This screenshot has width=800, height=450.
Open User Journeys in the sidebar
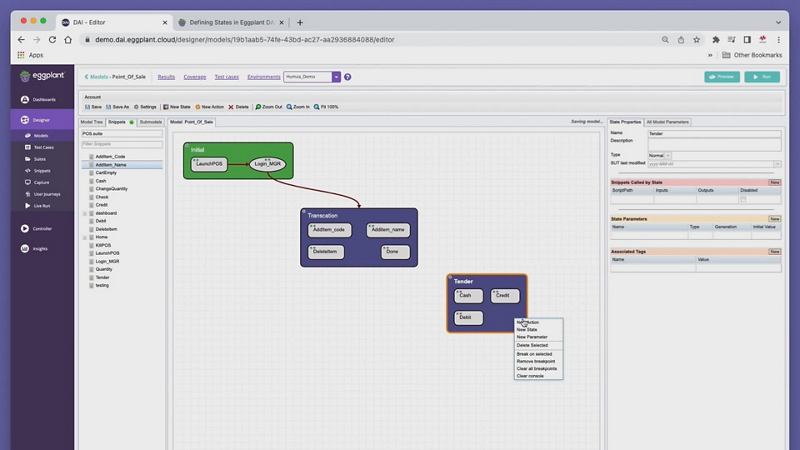[42, 194]
